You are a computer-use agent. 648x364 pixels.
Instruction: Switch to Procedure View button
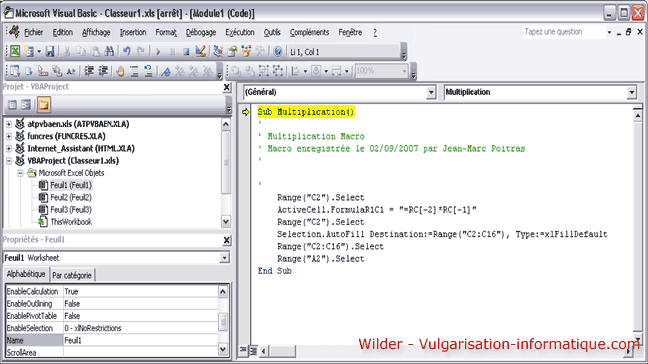243,351
